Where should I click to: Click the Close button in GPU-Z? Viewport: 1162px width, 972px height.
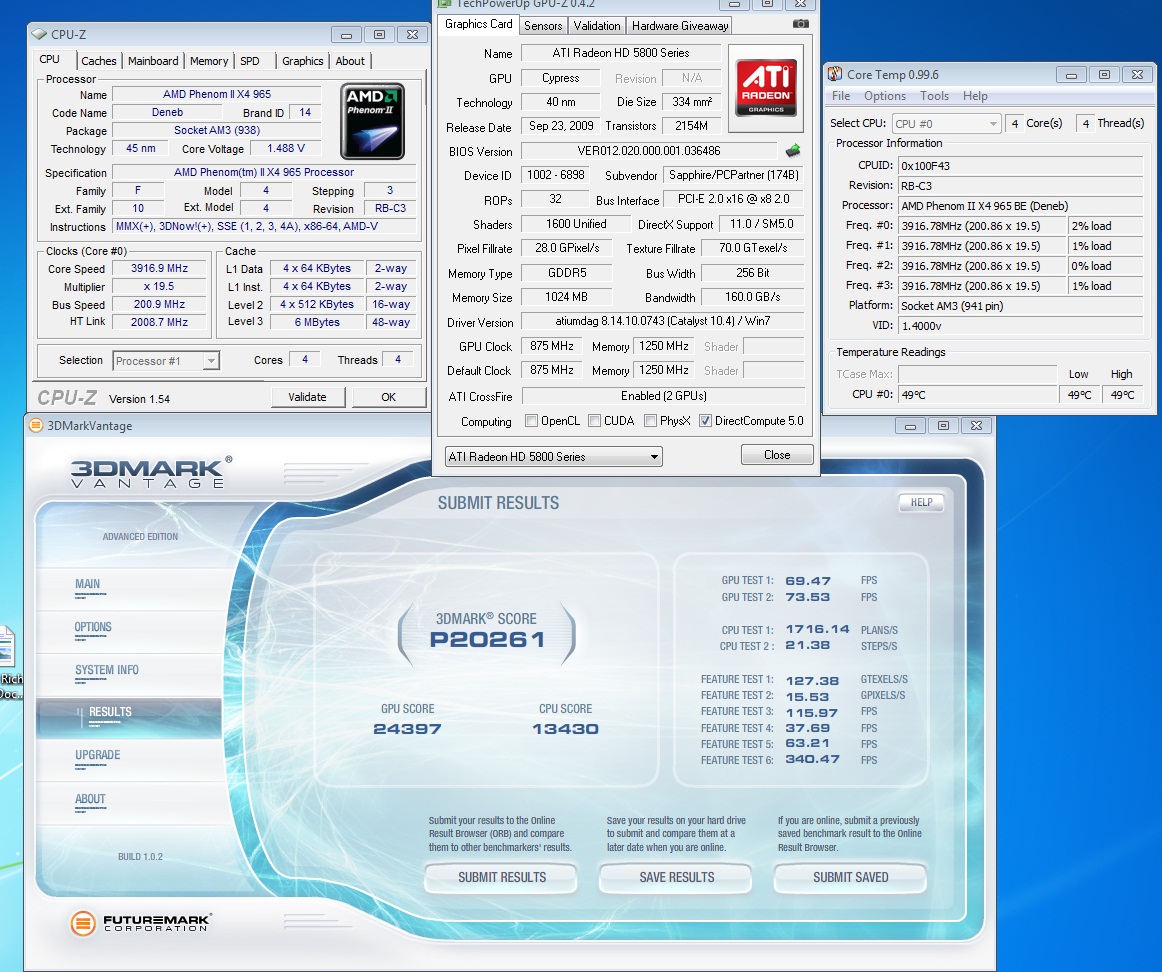(x=777, y=455)
